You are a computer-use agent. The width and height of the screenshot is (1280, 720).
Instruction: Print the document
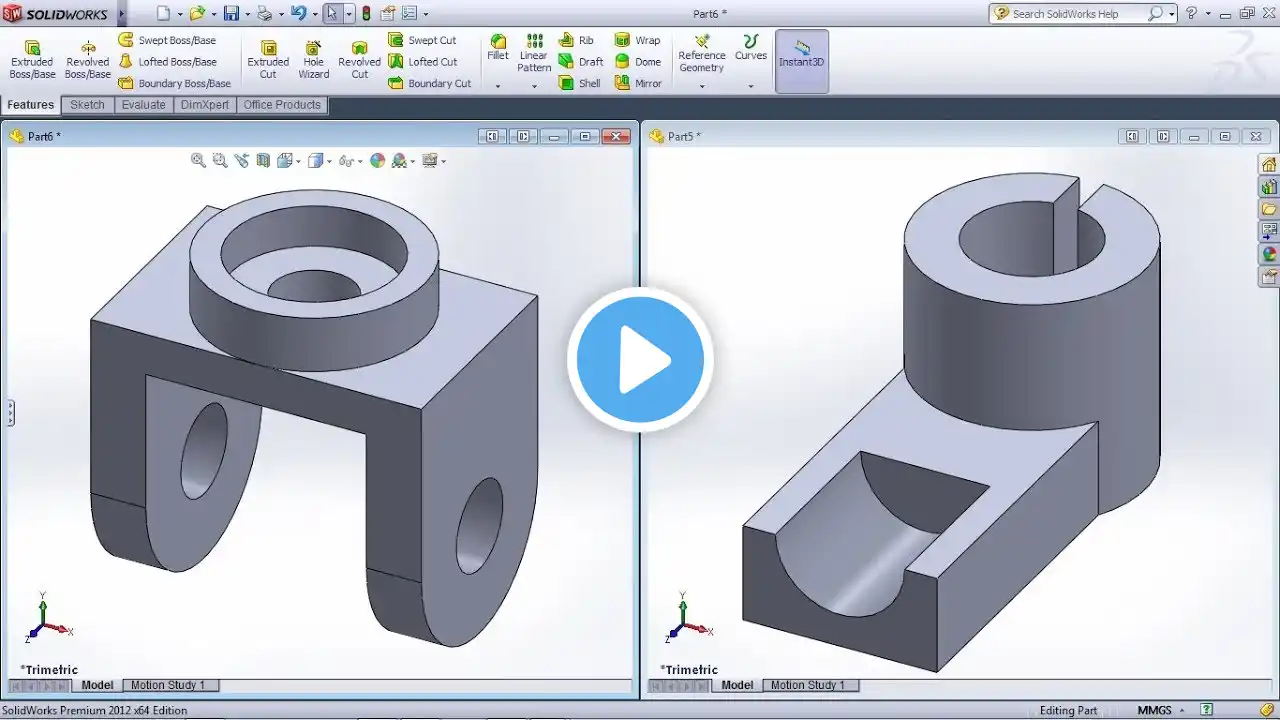[264, 13]
